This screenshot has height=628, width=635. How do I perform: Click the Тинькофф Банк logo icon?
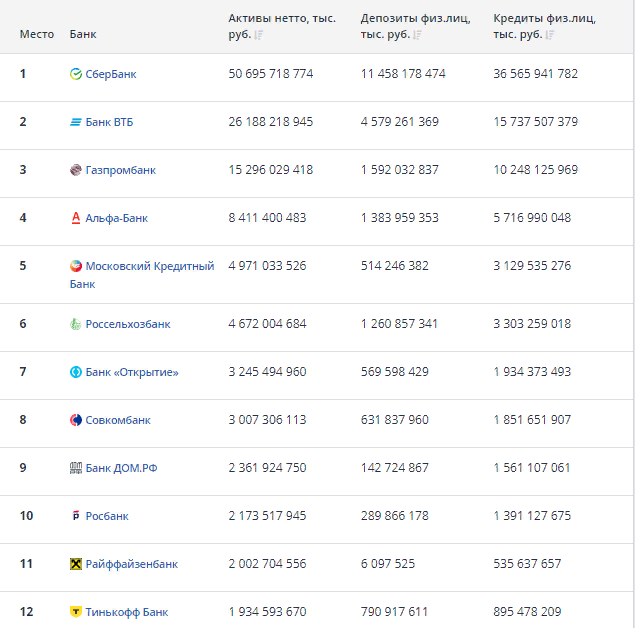coord(76,612)
